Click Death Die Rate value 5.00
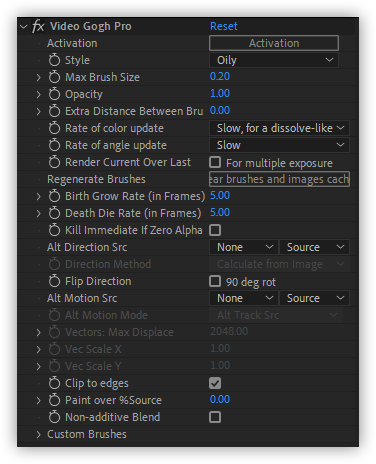 (220, 212)
